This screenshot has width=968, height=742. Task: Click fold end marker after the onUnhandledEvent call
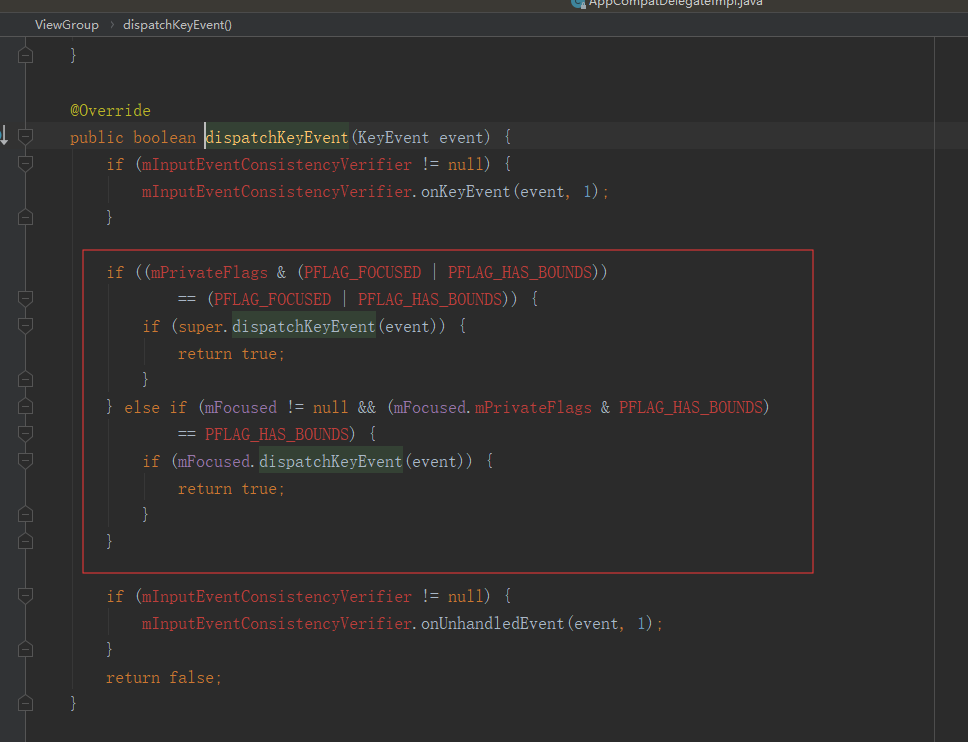(25, 649)
